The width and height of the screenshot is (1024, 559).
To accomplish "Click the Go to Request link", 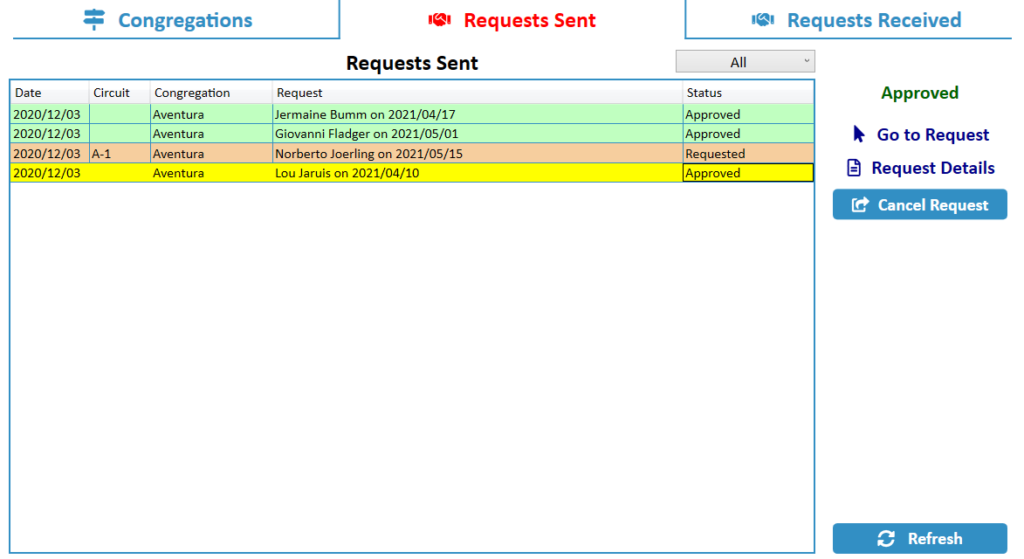I will (933, 135).
